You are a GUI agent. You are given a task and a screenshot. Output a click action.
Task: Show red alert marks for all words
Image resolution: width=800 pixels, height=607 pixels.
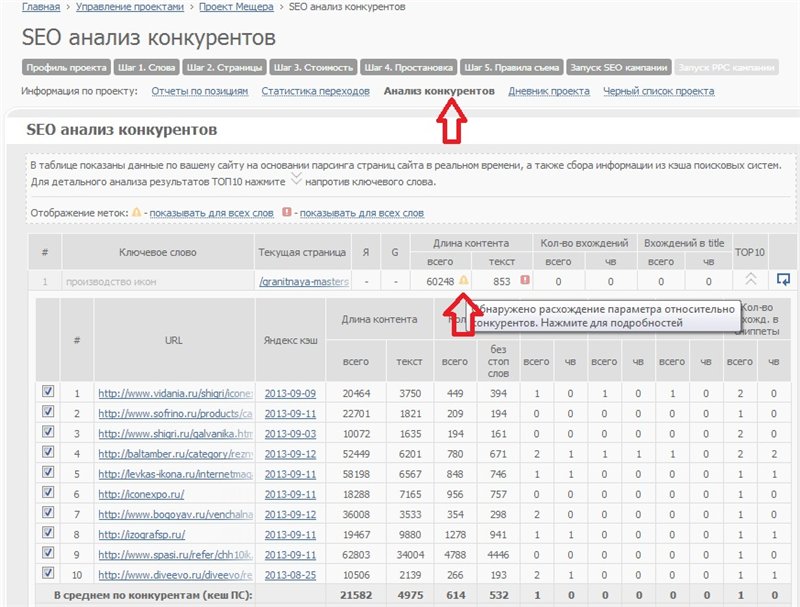tap(361, 213)
